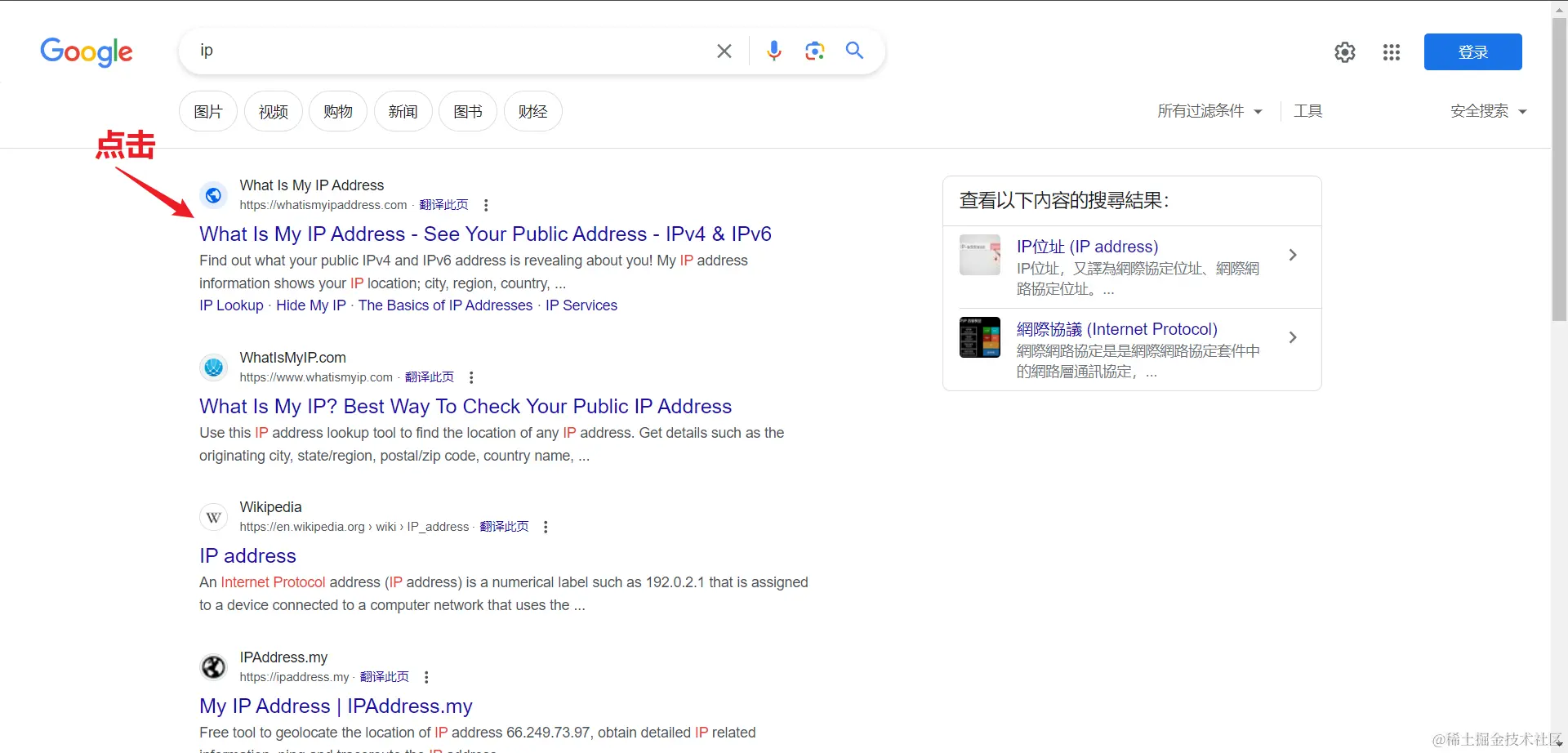Open more options for whatismyip.com result
Screen dimensions: 1568x753
[471, 377]
